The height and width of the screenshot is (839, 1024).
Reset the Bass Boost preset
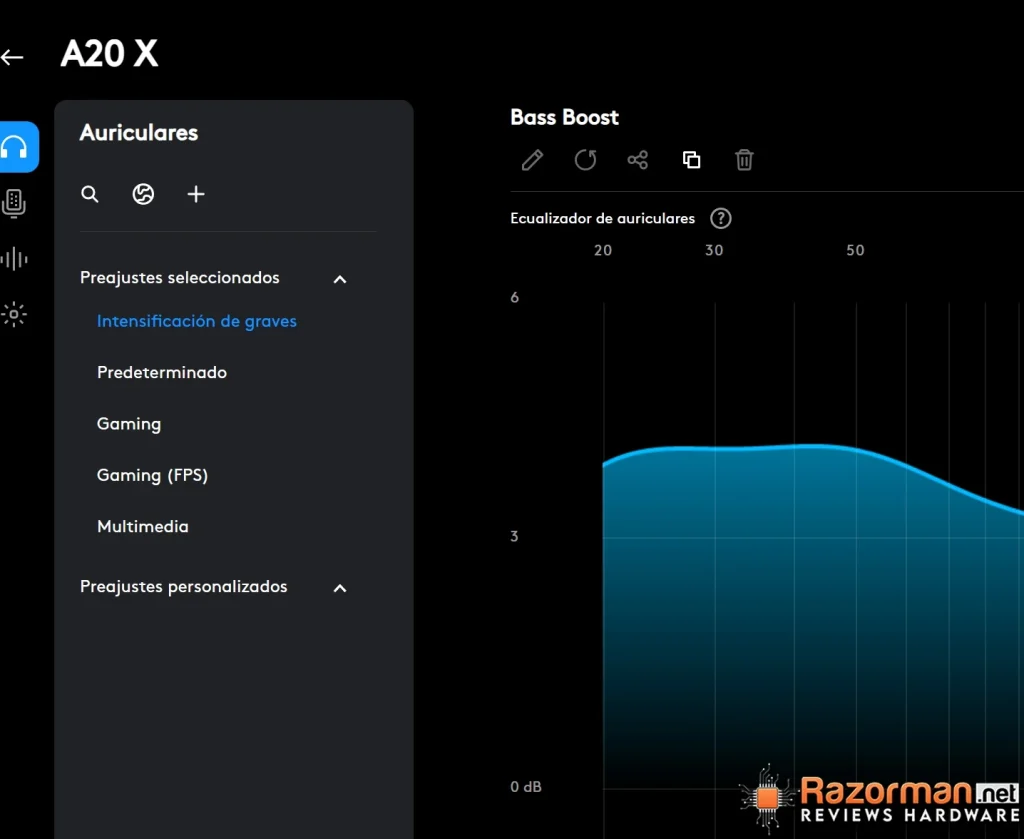(x=585, y=160)
